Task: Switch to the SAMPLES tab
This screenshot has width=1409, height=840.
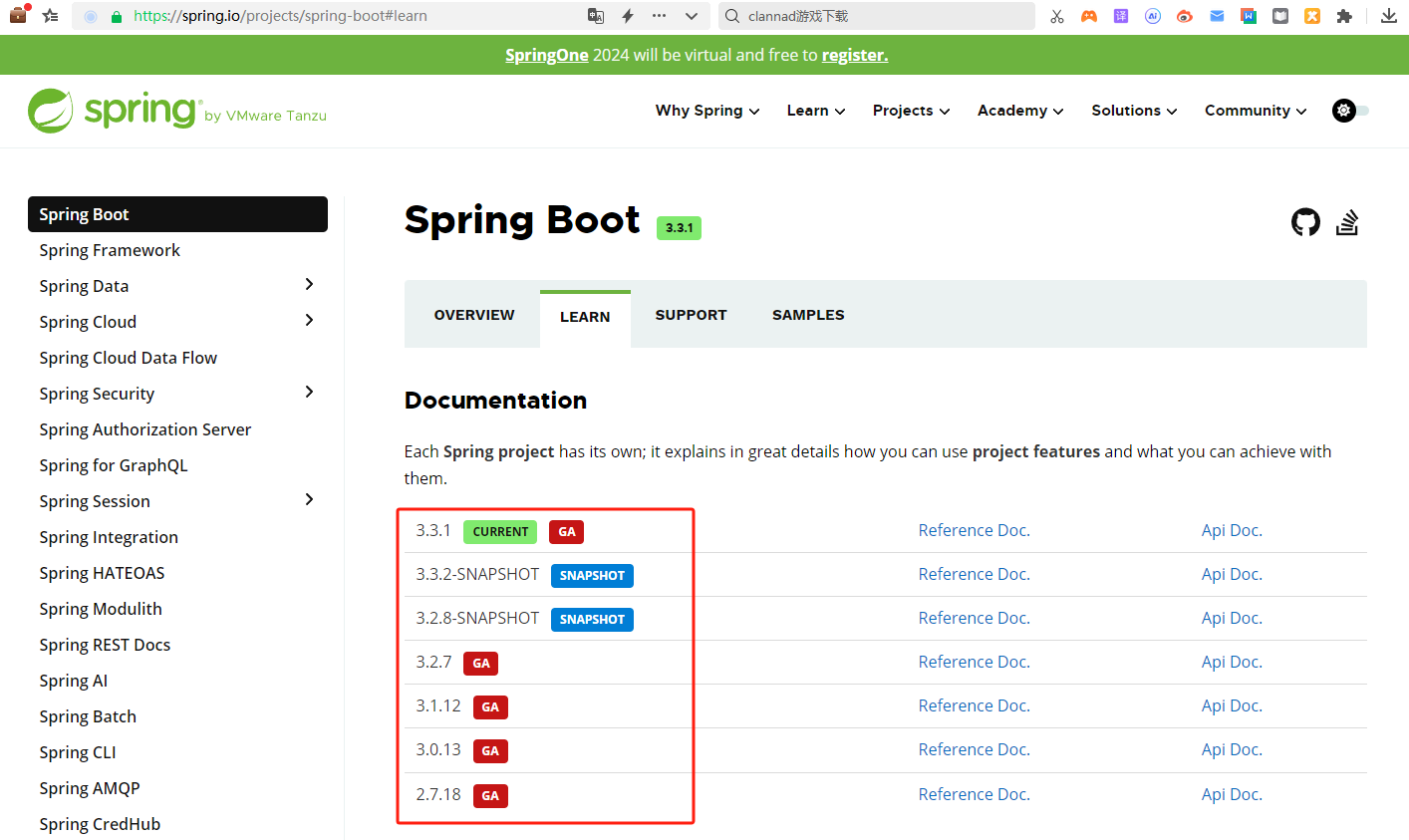Action: (808, 315)
